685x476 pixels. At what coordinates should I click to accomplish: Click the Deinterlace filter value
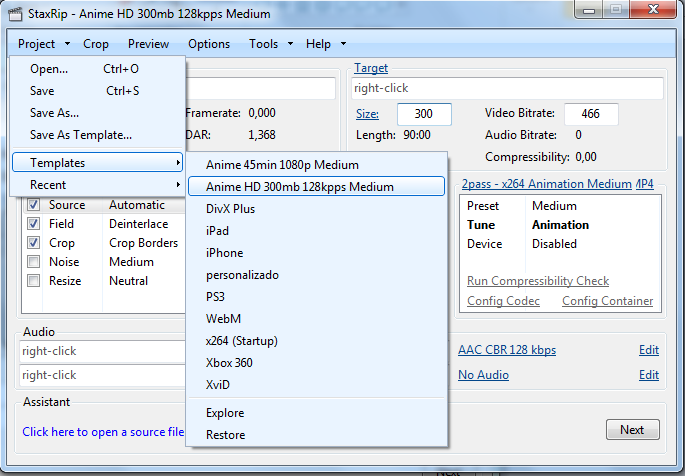point(138,224)
